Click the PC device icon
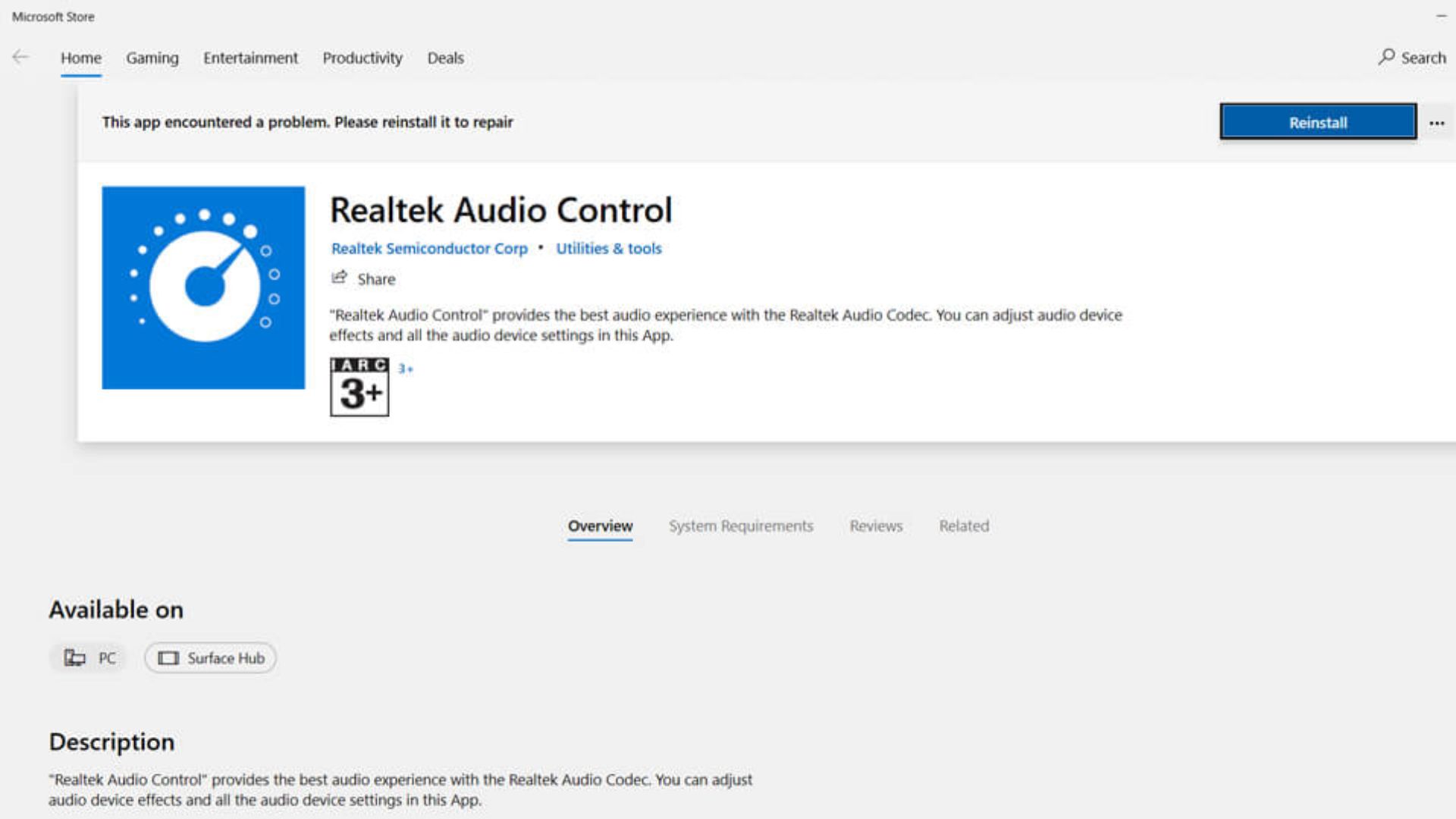Screen dimensions: 1456x819 pyautogui.click(x=74, y=657)
